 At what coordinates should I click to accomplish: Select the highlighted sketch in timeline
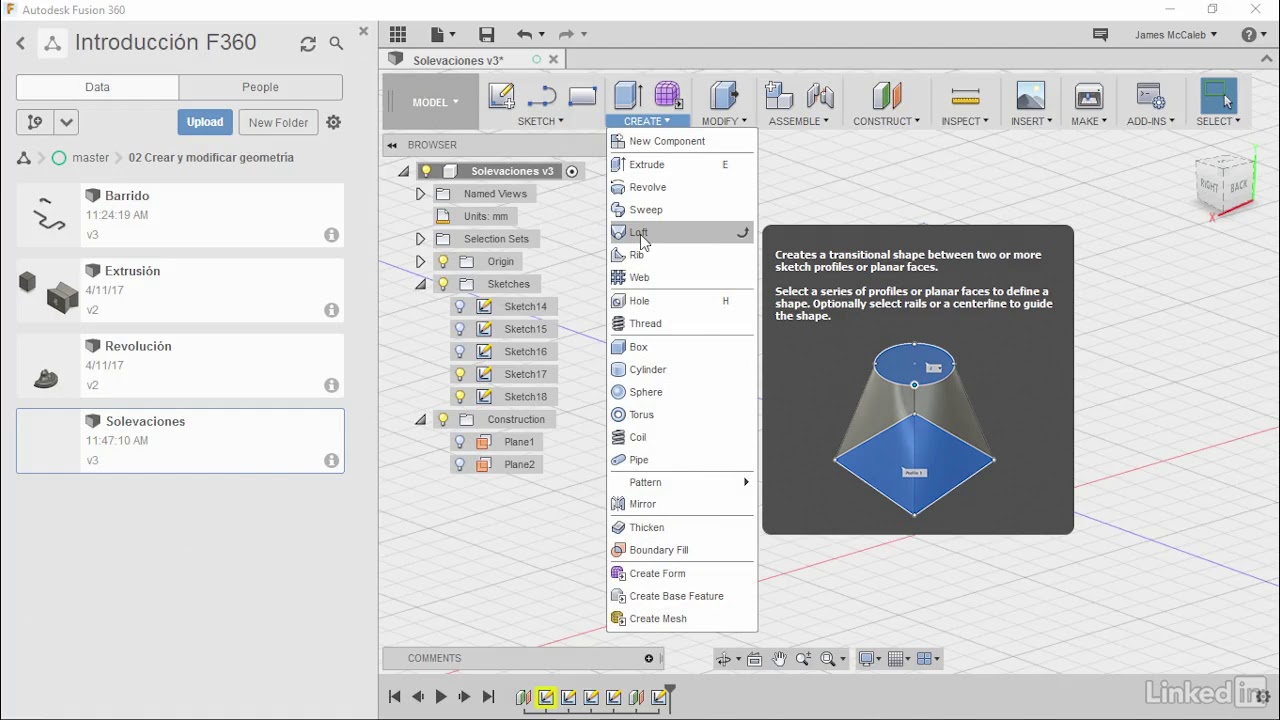546,698
